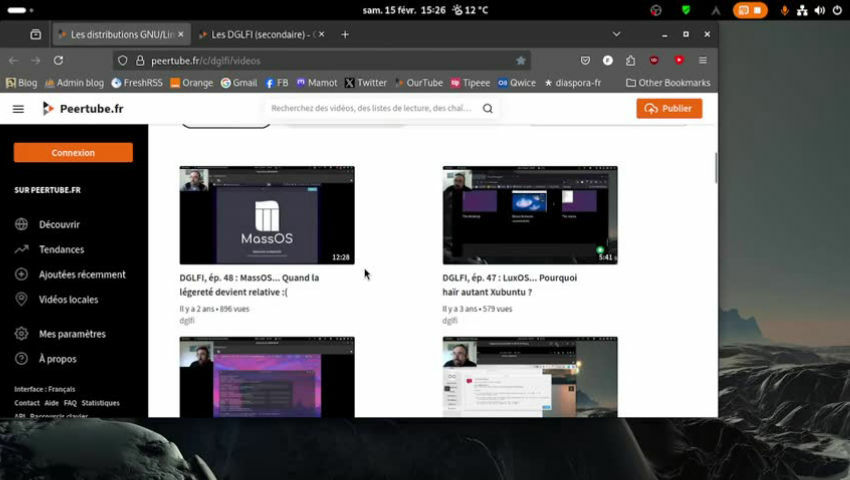This screenshot has height=480, width=850.
Task: Open the Gmail bookmark
Action: pos(239,83)
